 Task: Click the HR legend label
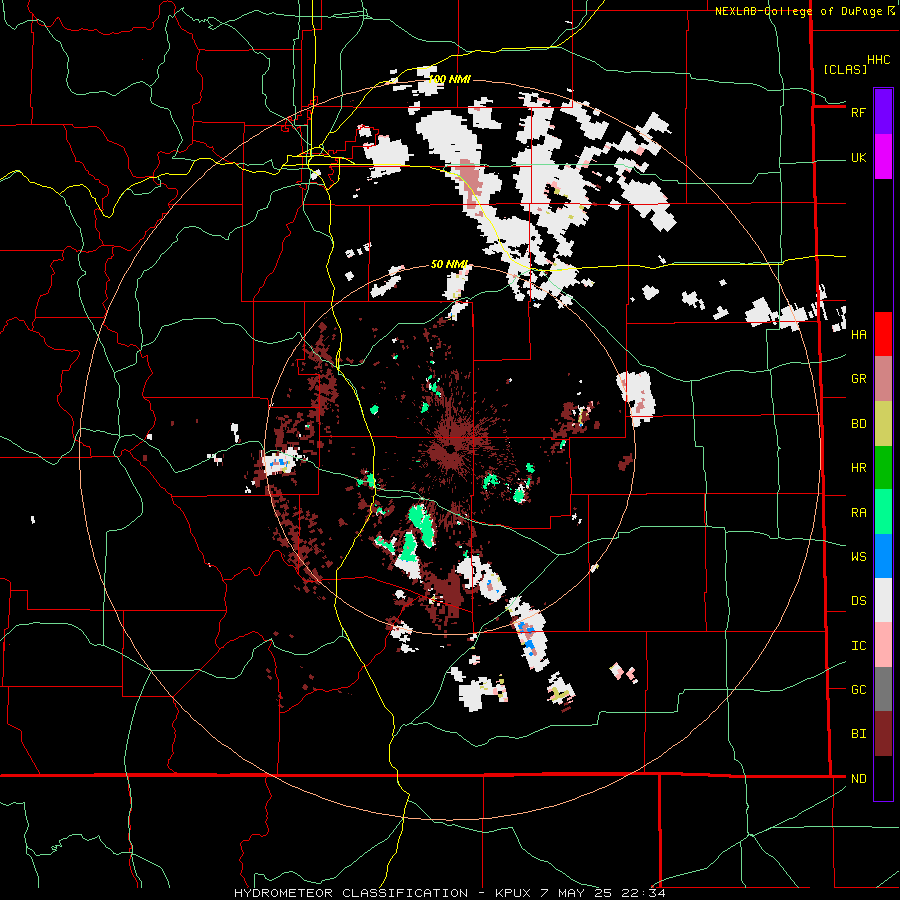tap(858, 468)
